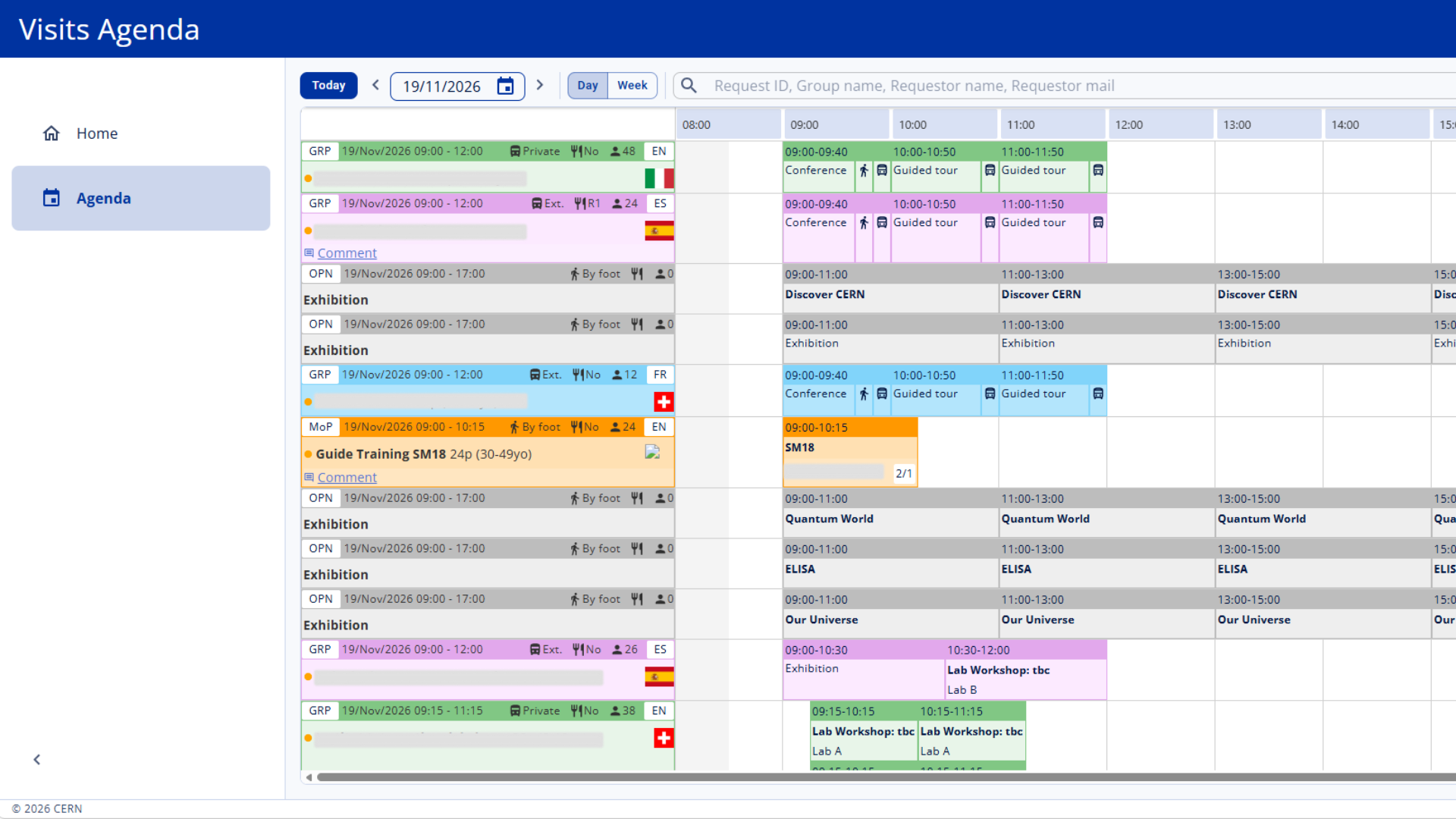
Task: Click the Private bus icon in 48-person row
Action: [x=515, y=152]
